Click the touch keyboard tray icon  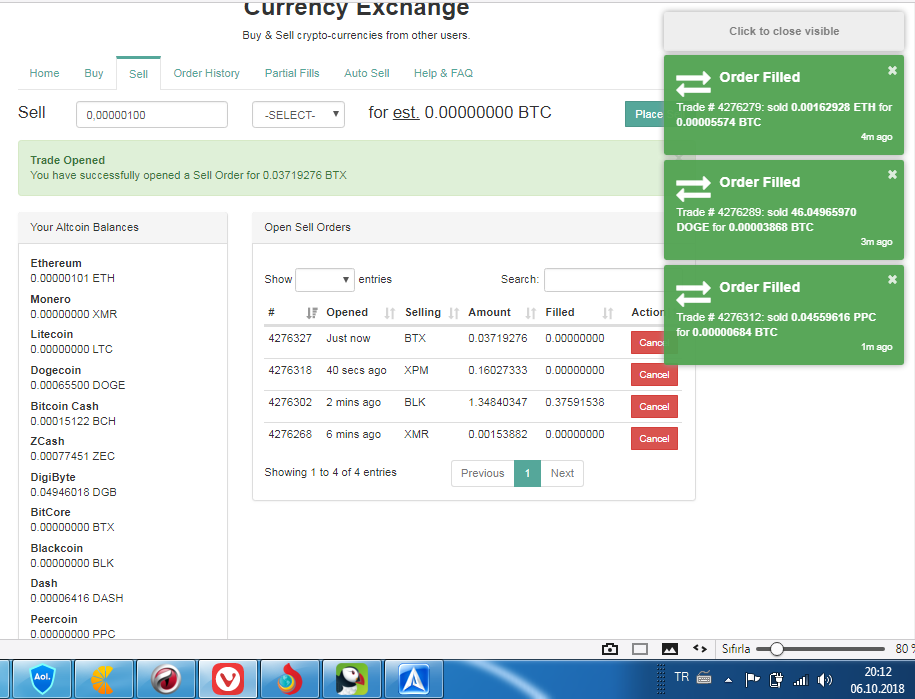pyautogui.click(x=704, y=677)
